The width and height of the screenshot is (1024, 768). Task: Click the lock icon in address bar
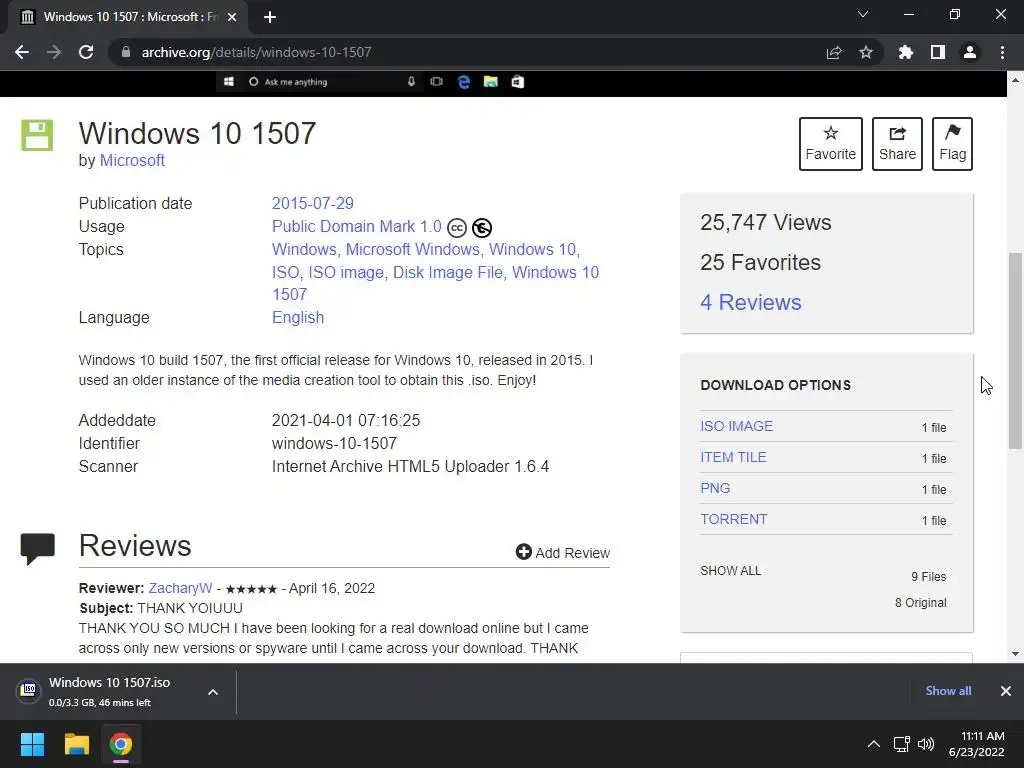coord(126,52)
